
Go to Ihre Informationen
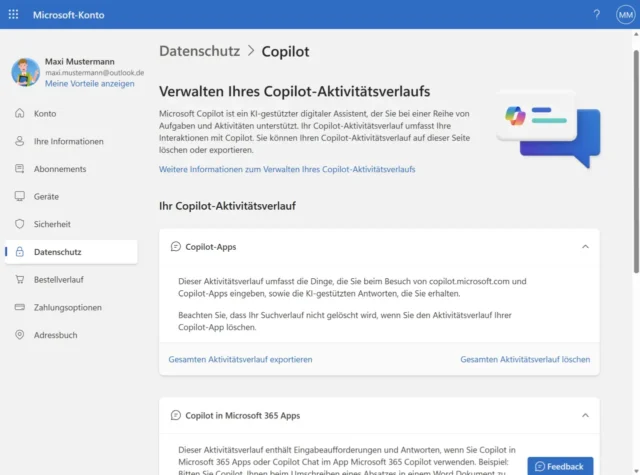coord(71,141)
